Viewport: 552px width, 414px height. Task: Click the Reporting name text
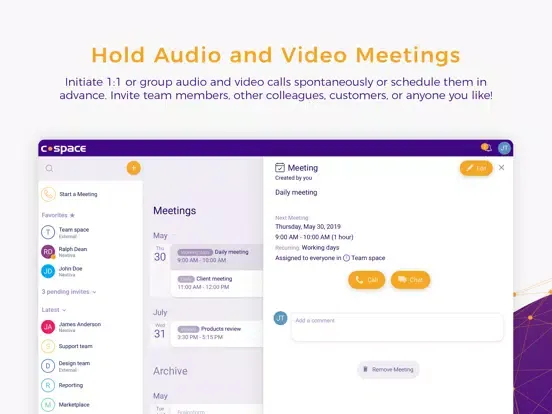pos(71,385)
